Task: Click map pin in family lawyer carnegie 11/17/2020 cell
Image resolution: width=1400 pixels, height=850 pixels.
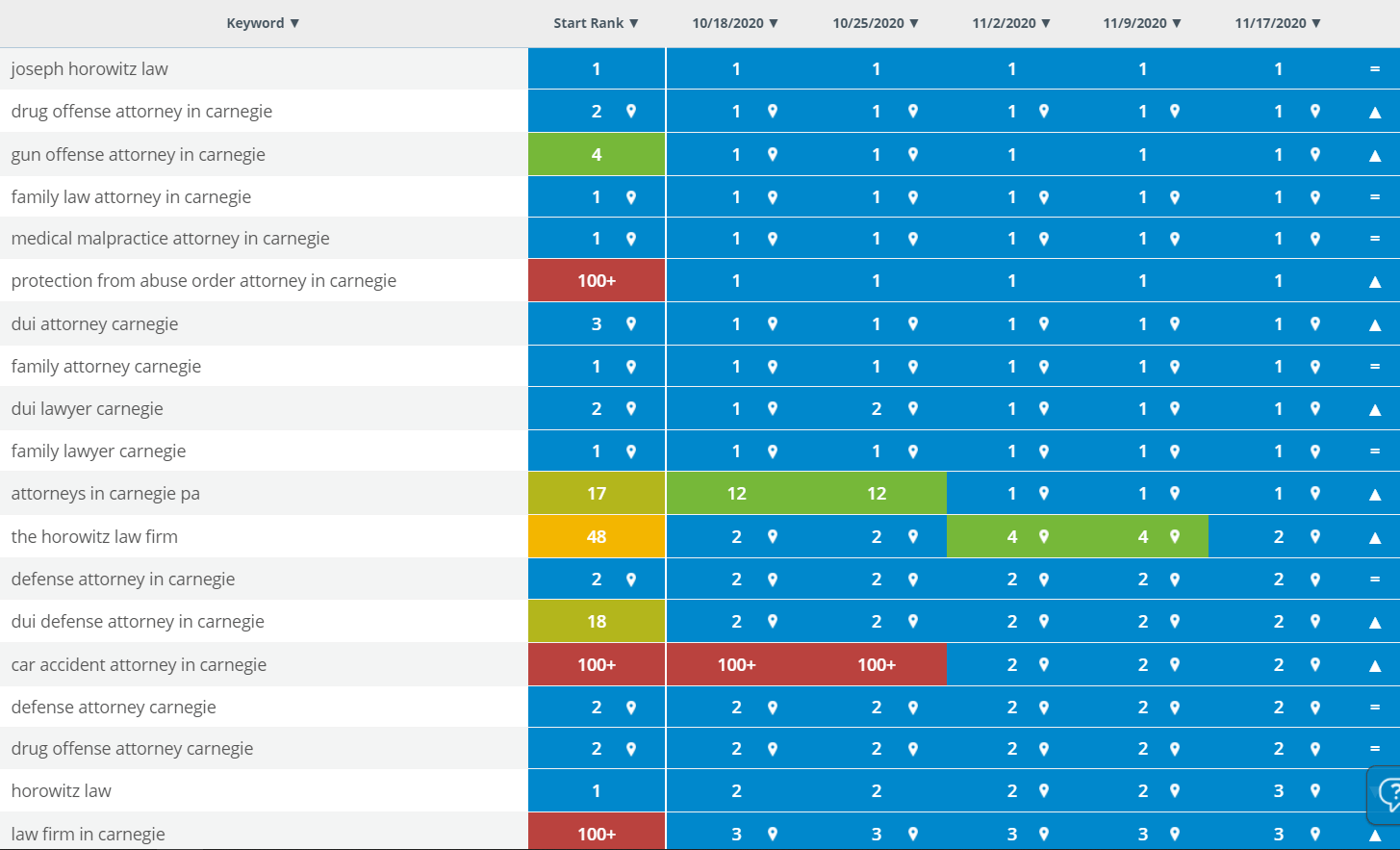Action: [1315, 451]
